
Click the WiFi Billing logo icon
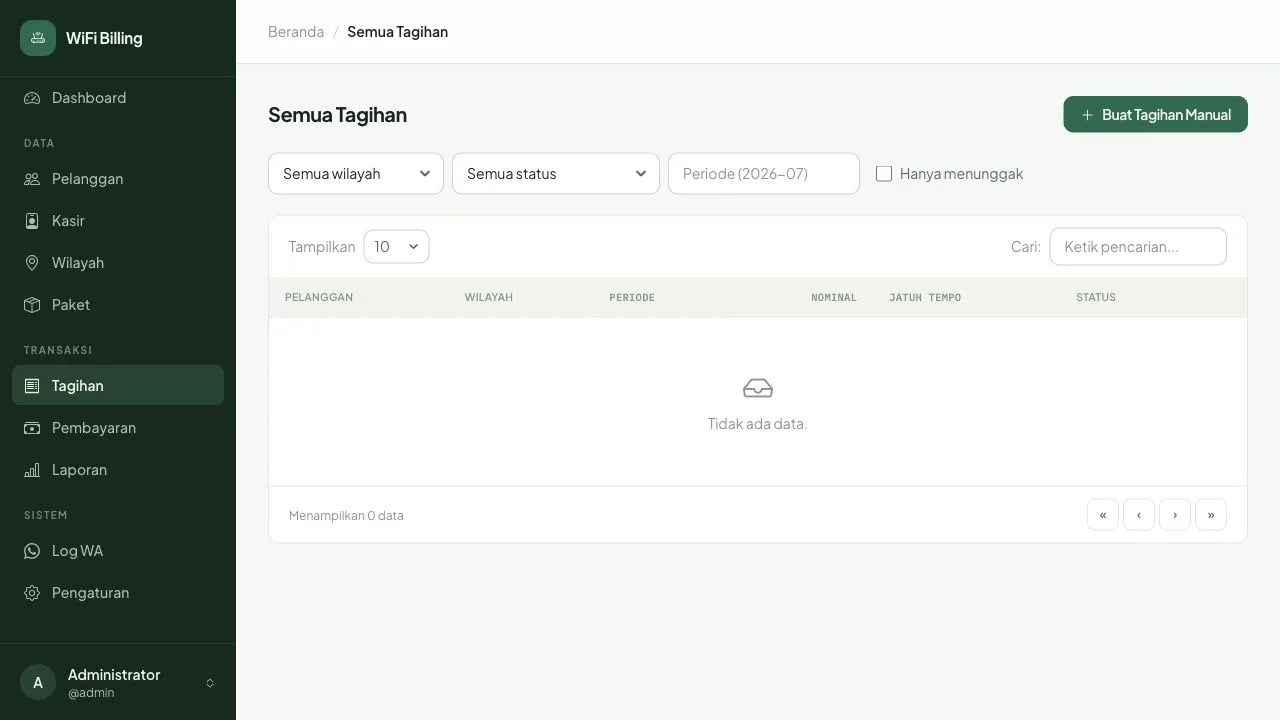click(x=38, y=38)
